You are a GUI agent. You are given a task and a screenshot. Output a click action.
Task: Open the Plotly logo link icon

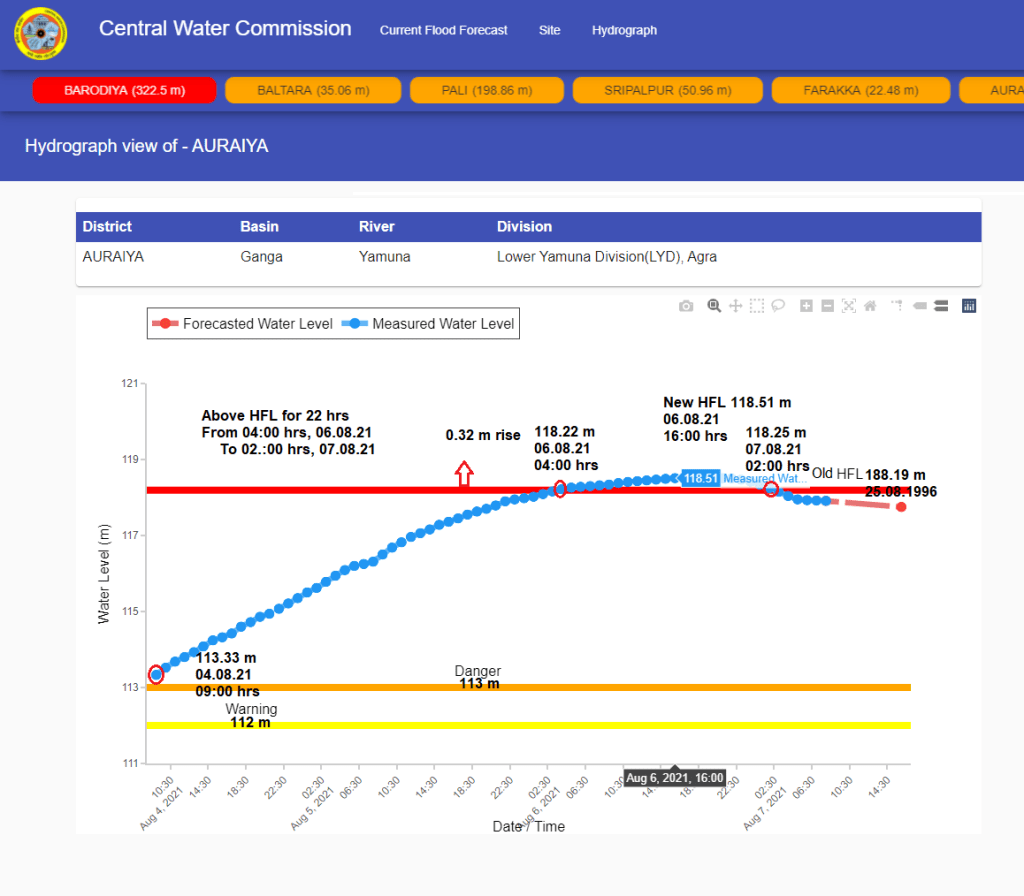coord(968,306)
